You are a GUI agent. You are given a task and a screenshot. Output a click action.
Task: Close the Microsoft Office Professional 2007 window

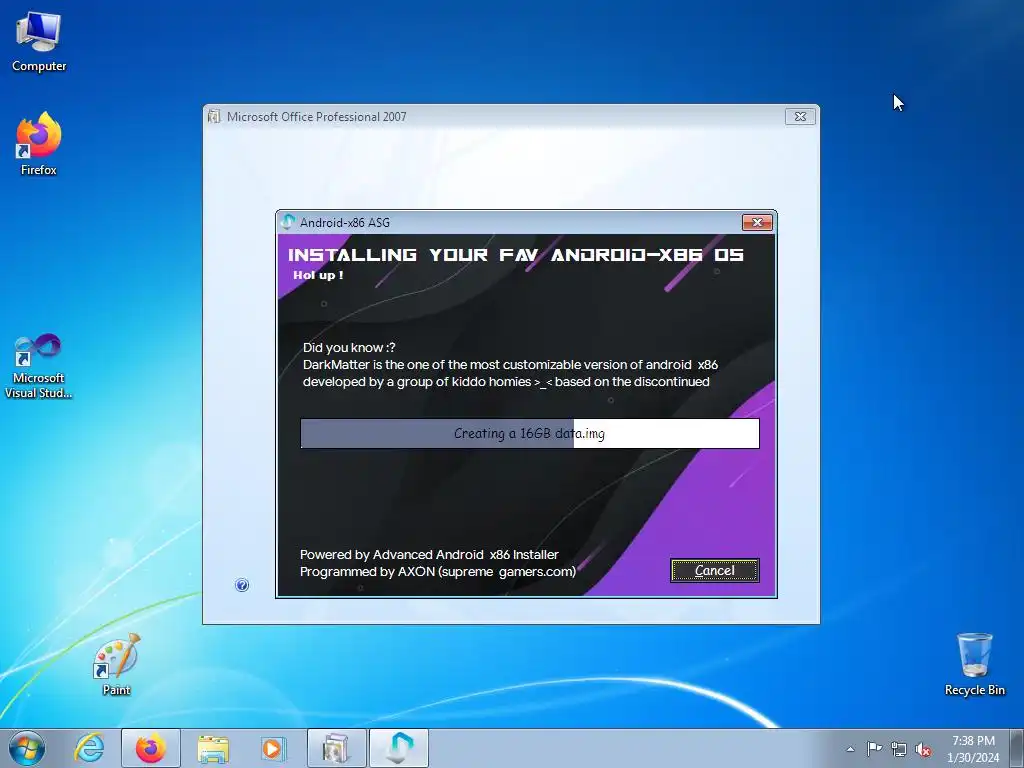pyautogui.click(x=800, y=116)
